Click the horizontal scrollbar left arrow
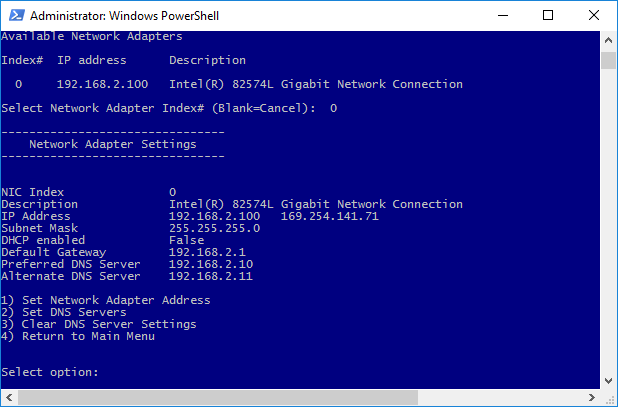 point(9,397)
